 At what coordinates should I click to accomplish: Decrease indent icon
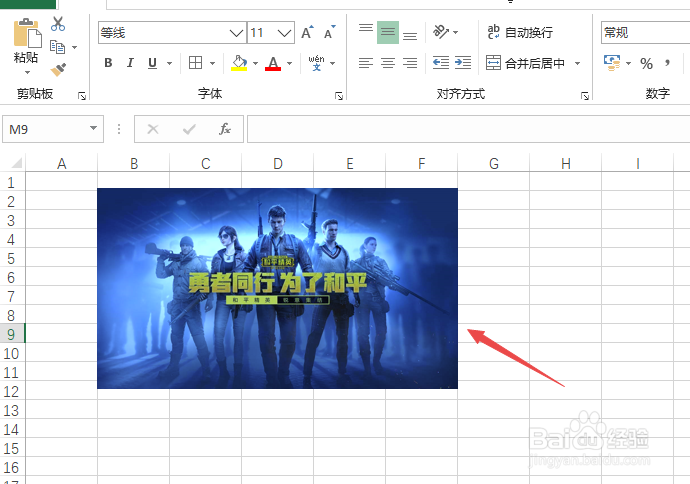click(441, 63)
